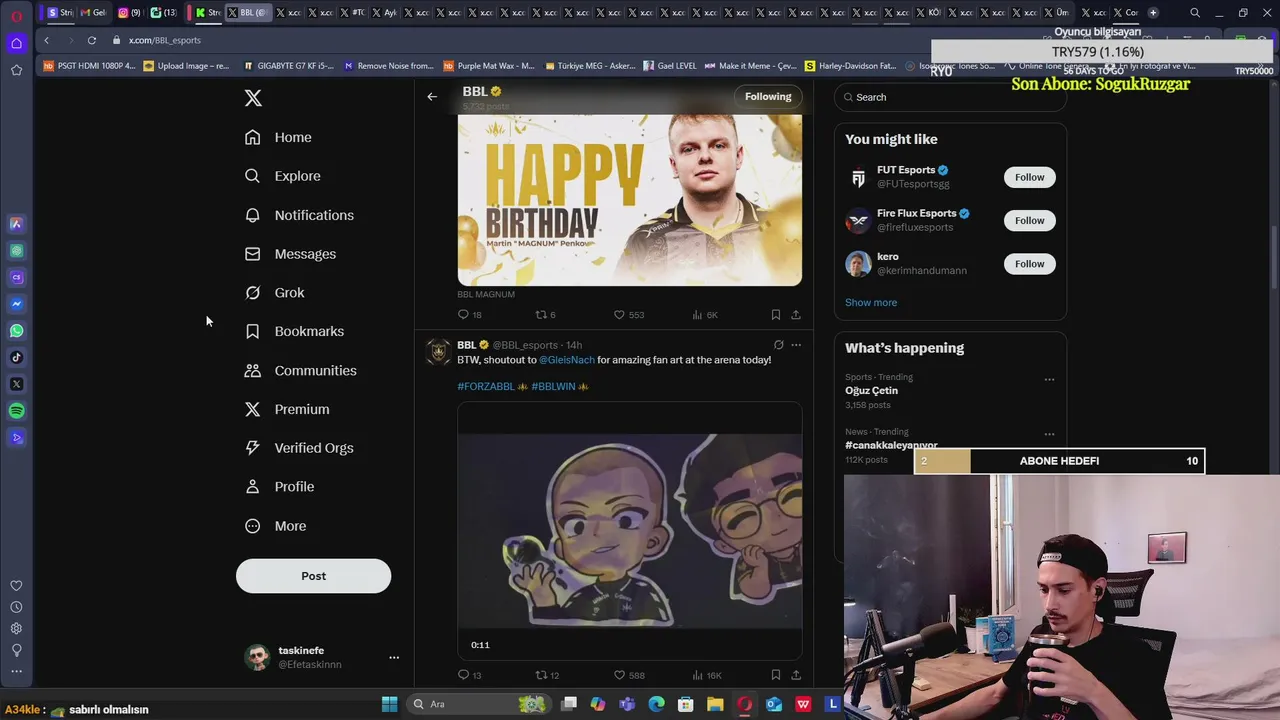Open the Make it Meme bookmark
This screenshot has width=1280, height=720.
click(750, 66)
